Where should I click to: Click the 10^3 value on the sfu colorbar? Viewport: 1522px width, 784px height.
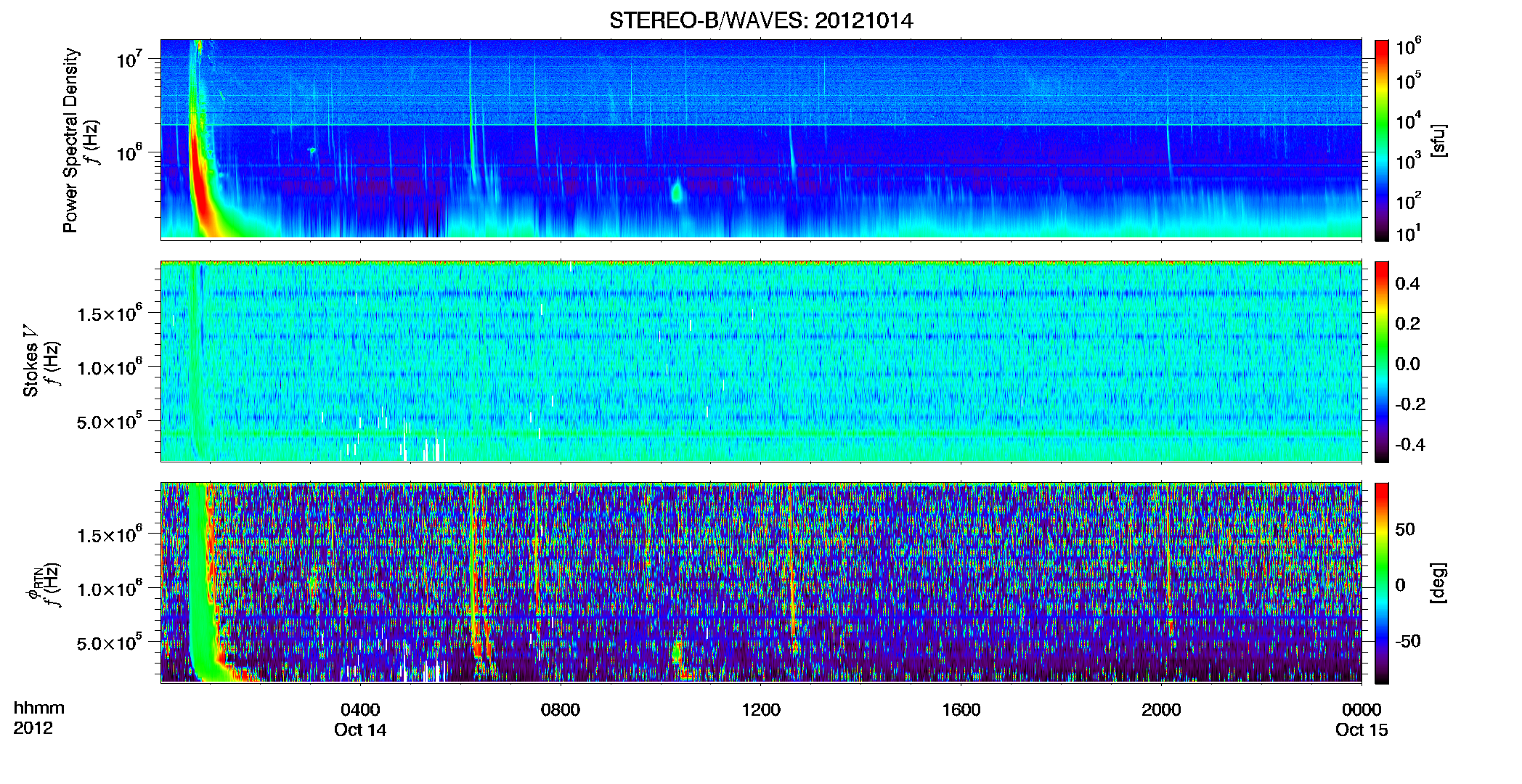[x=1409, y=160]
